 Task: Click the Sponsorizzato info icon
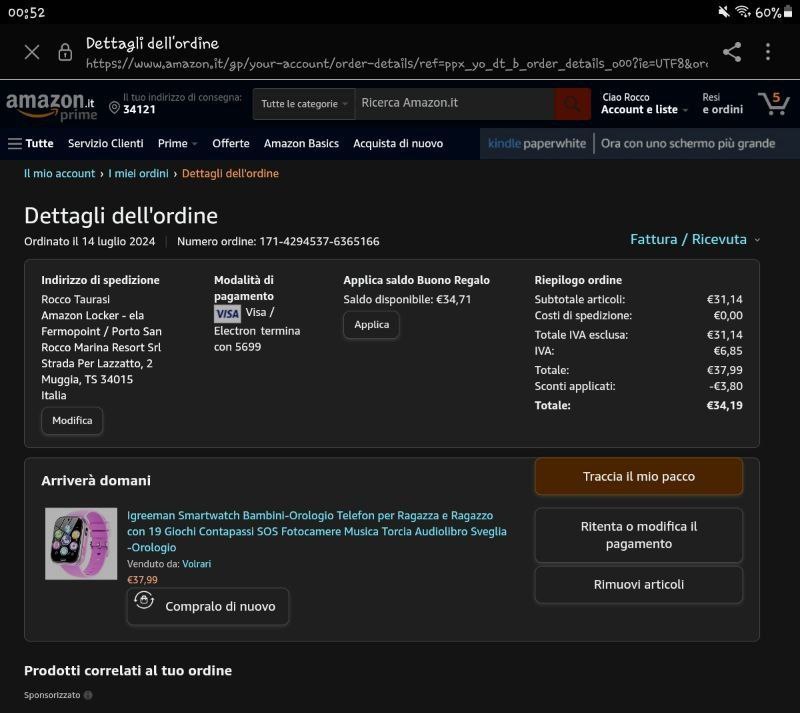pyautogui.click(x=88, y=695)
